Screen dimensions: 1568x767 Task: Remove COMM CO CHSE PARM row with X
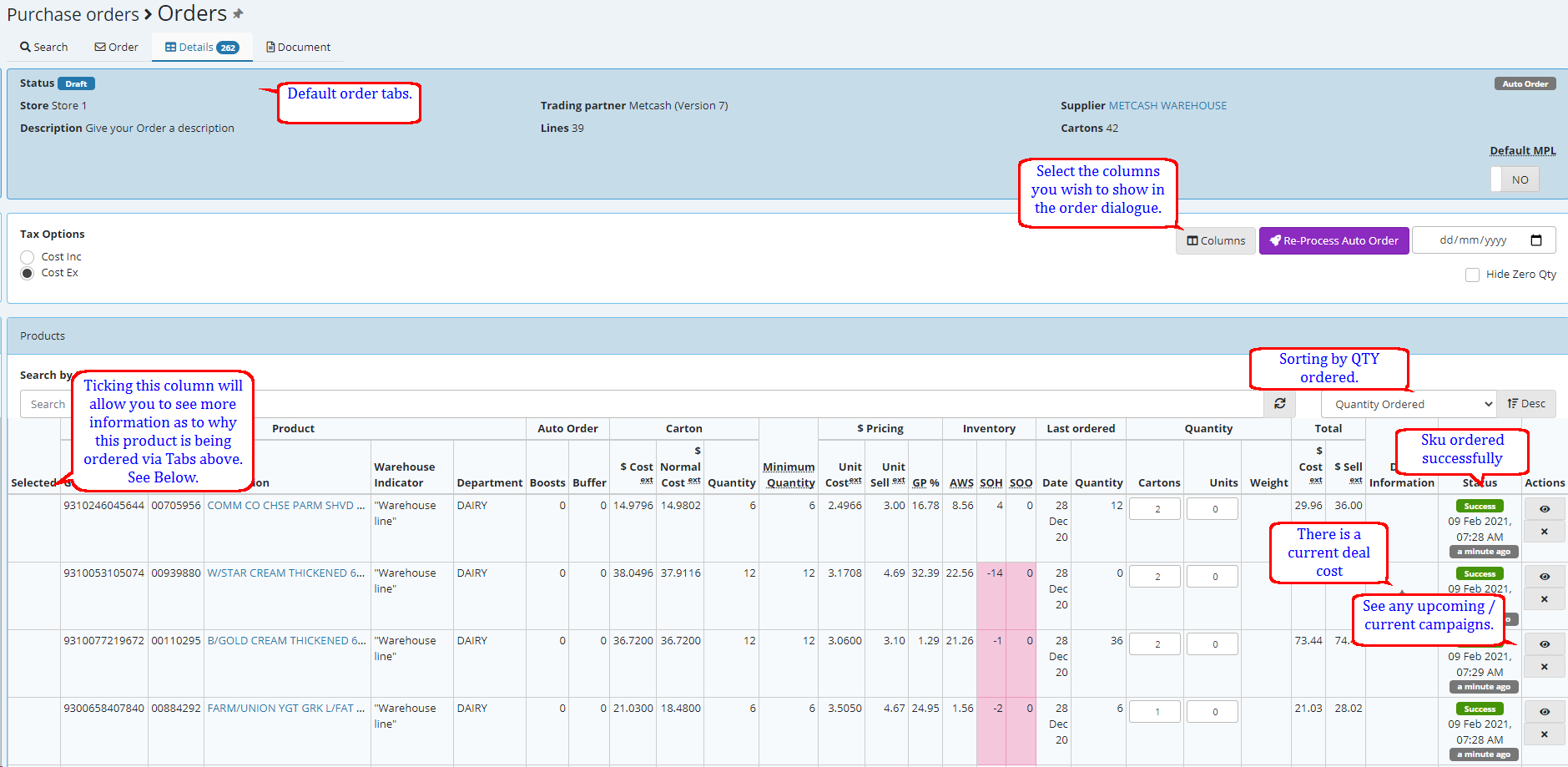[x=1545, y=532]
